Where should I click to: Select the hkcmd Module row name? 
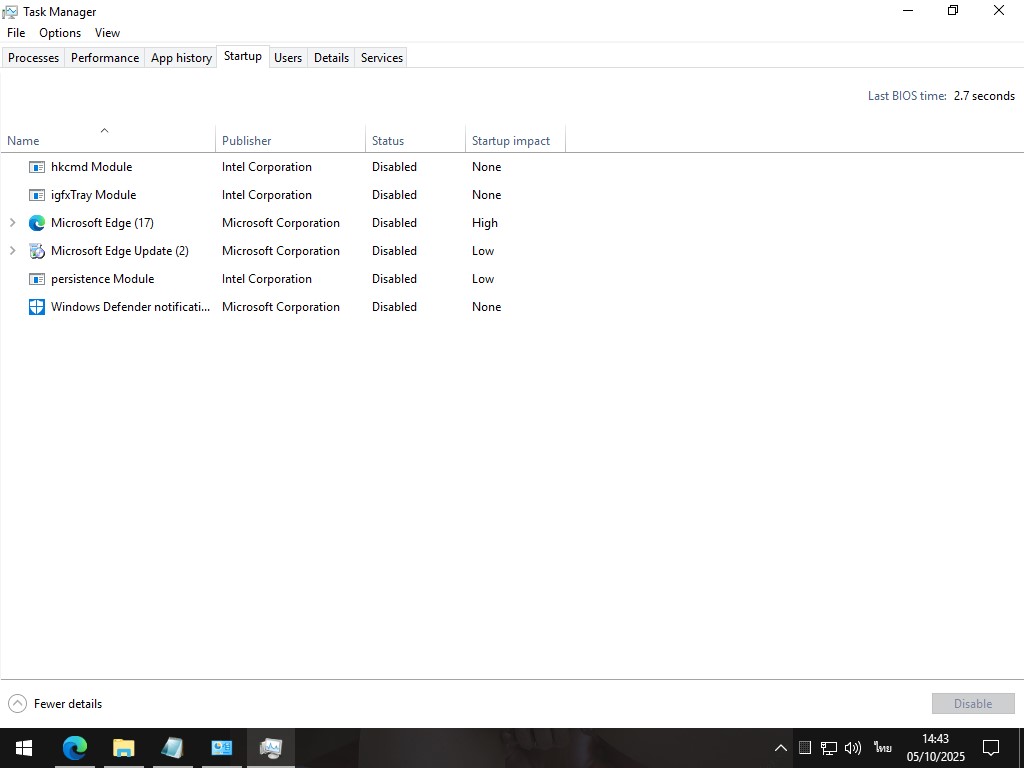click(x=91, y=167)
